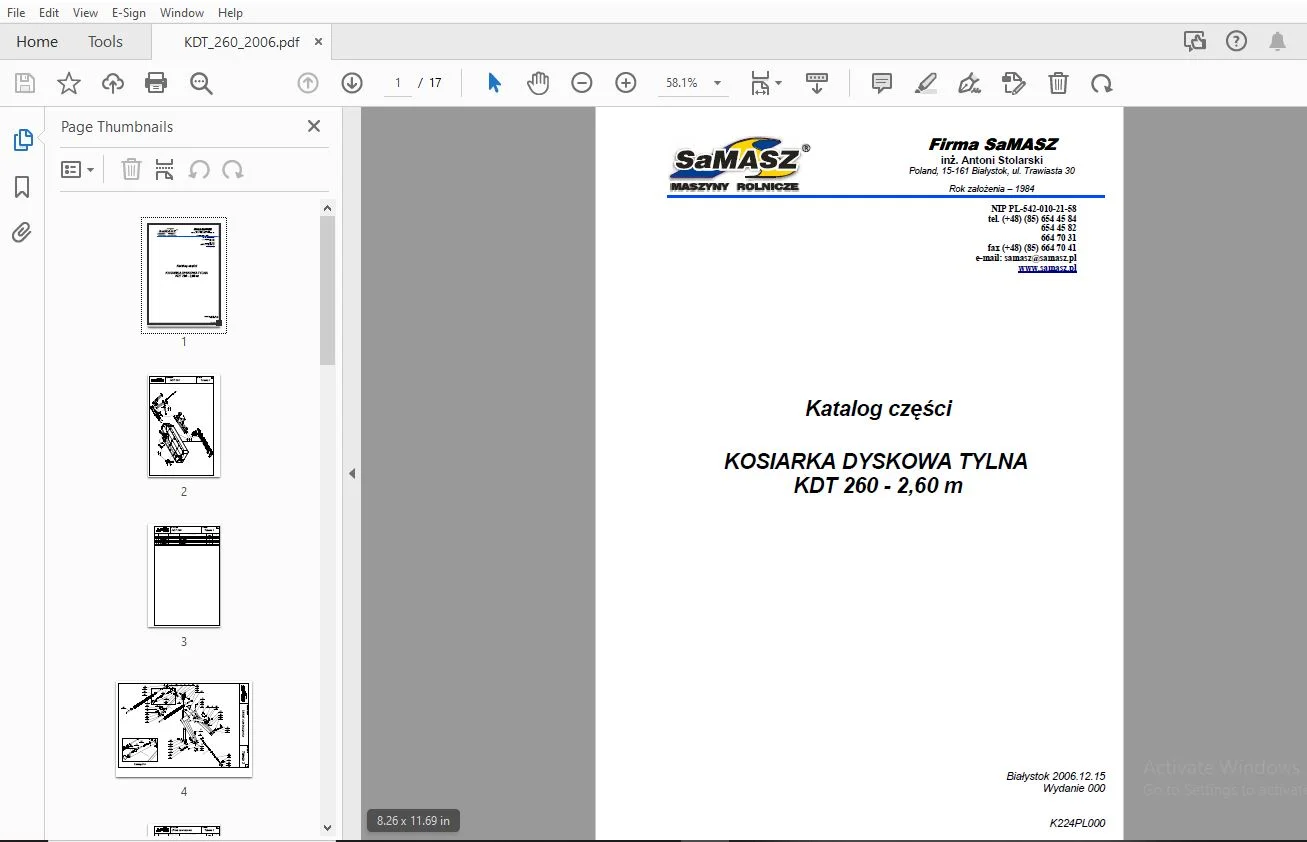Bookmark this file with the star icon
The width and height of the screenshot is (1307, 842).
69,83
